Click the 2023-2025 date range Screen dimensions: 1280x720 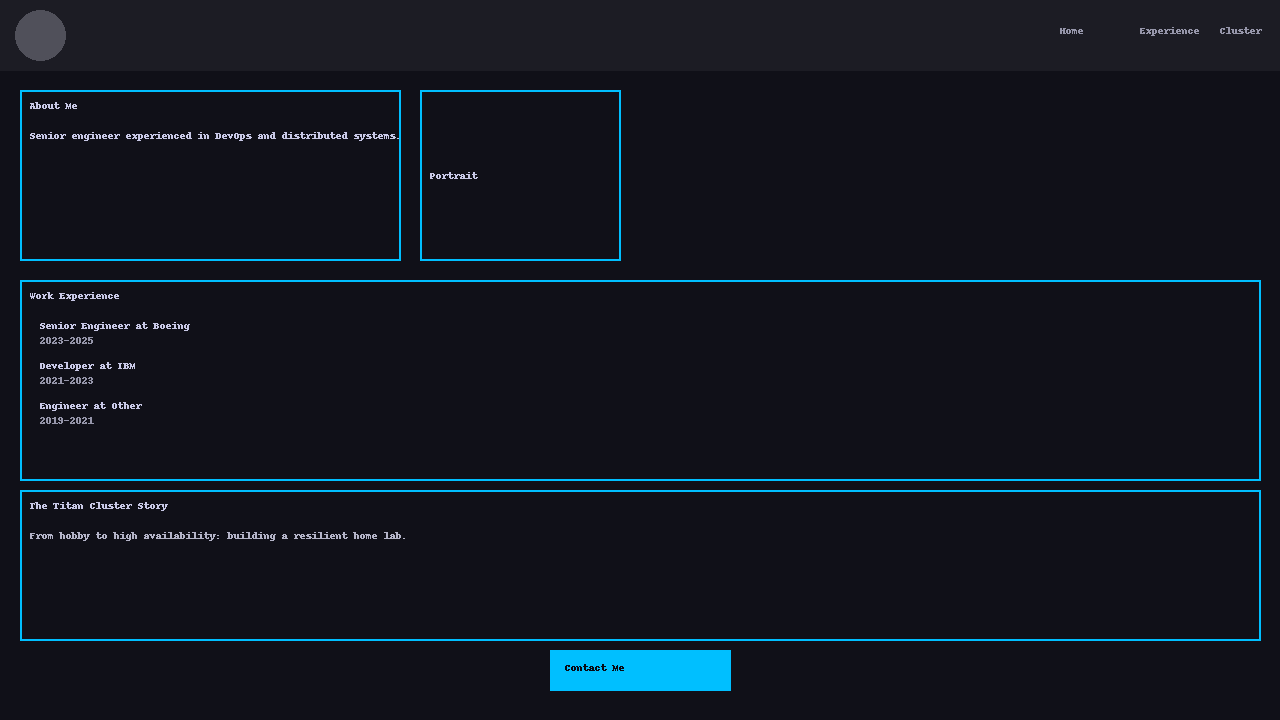66,341
